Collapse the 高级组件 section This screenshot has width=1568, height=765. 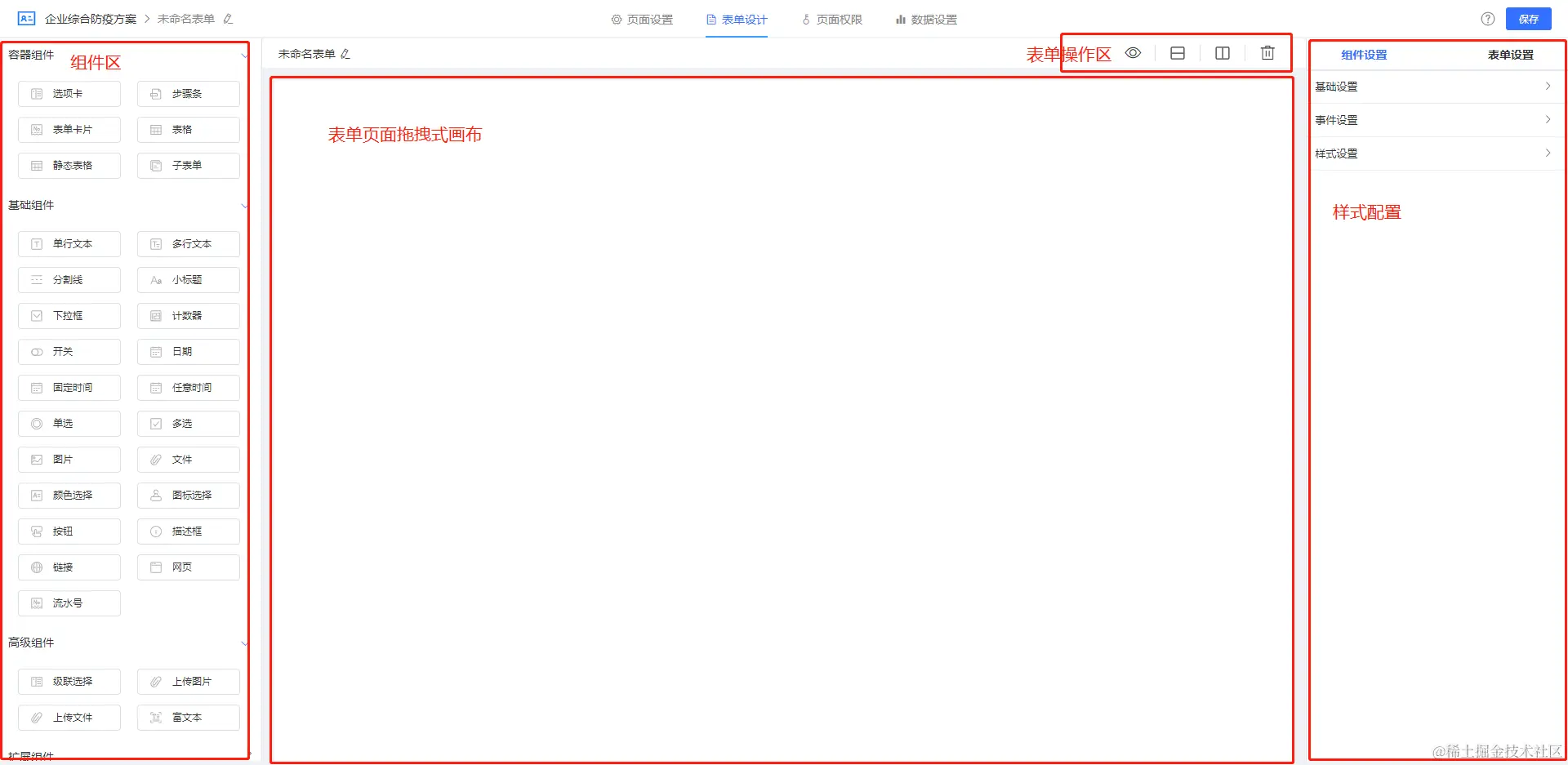(244, 643)
